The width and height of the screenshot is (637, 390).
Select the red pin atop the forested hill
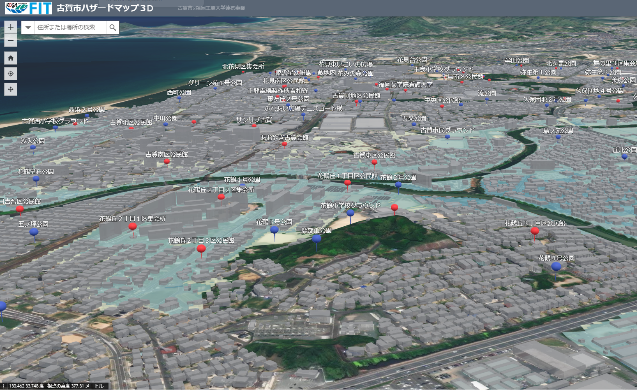point(394,209)
